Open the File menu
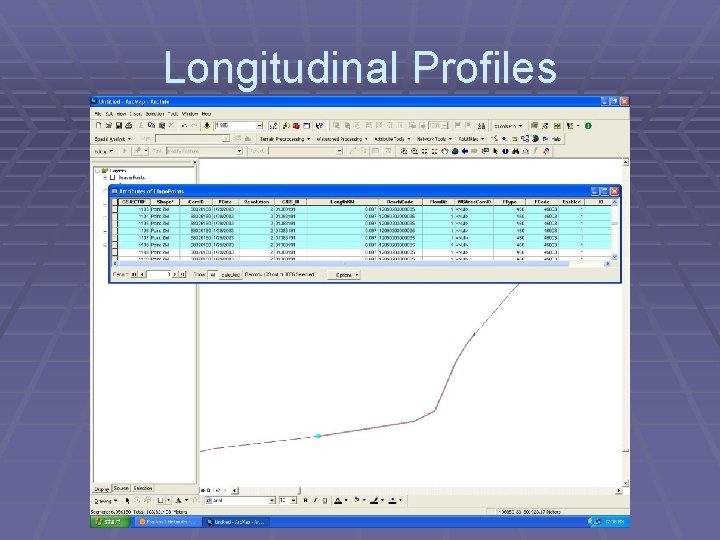The width and height of the screenshot is (720, 540). click(x=98, y=113)
